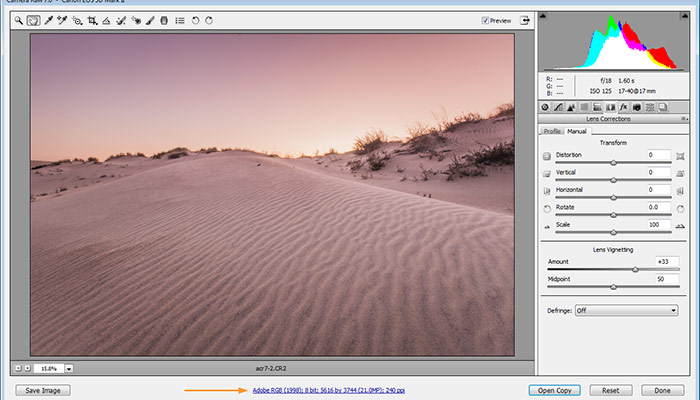Open the Camera Calibration panel tab
The image size is (700, 400).
(637, 107)
